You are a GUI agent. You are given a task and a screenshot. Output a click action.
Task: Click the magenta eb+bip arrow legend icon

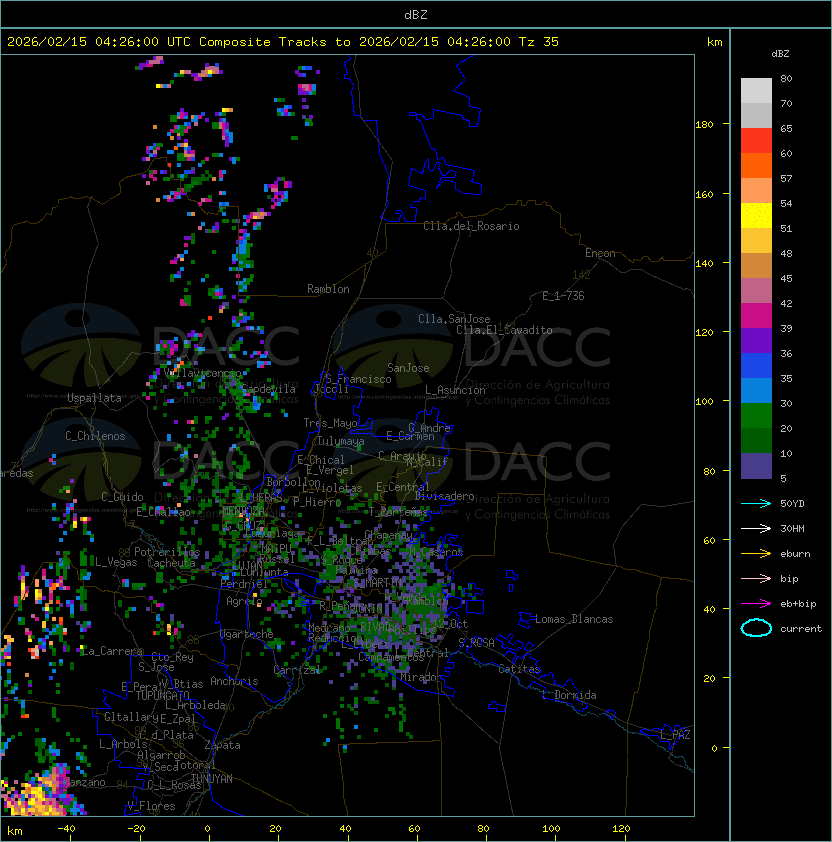point(756,604)
